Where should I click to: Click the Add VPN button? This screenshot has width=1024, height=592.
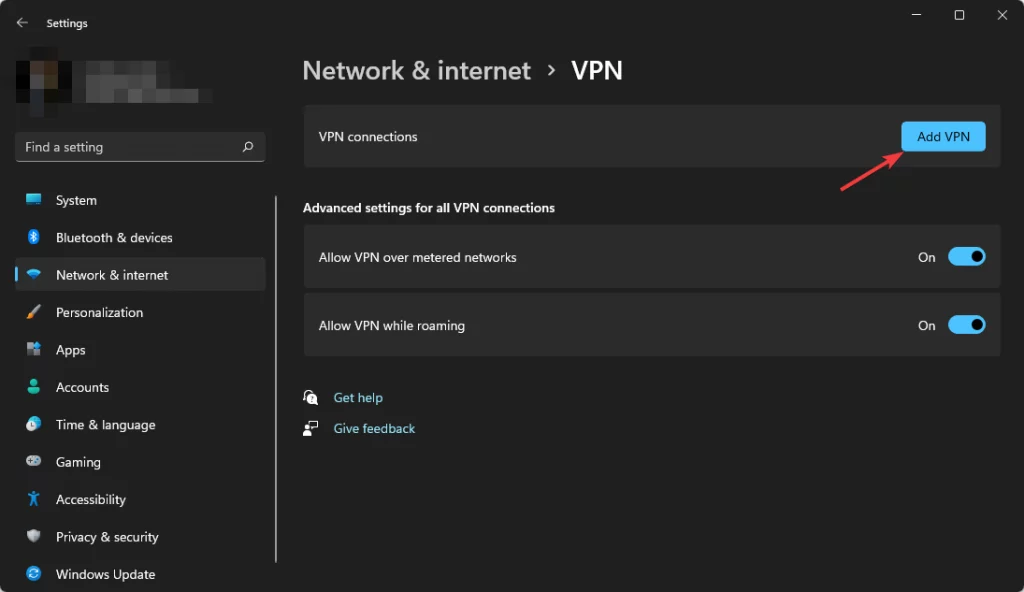point(942,136)
